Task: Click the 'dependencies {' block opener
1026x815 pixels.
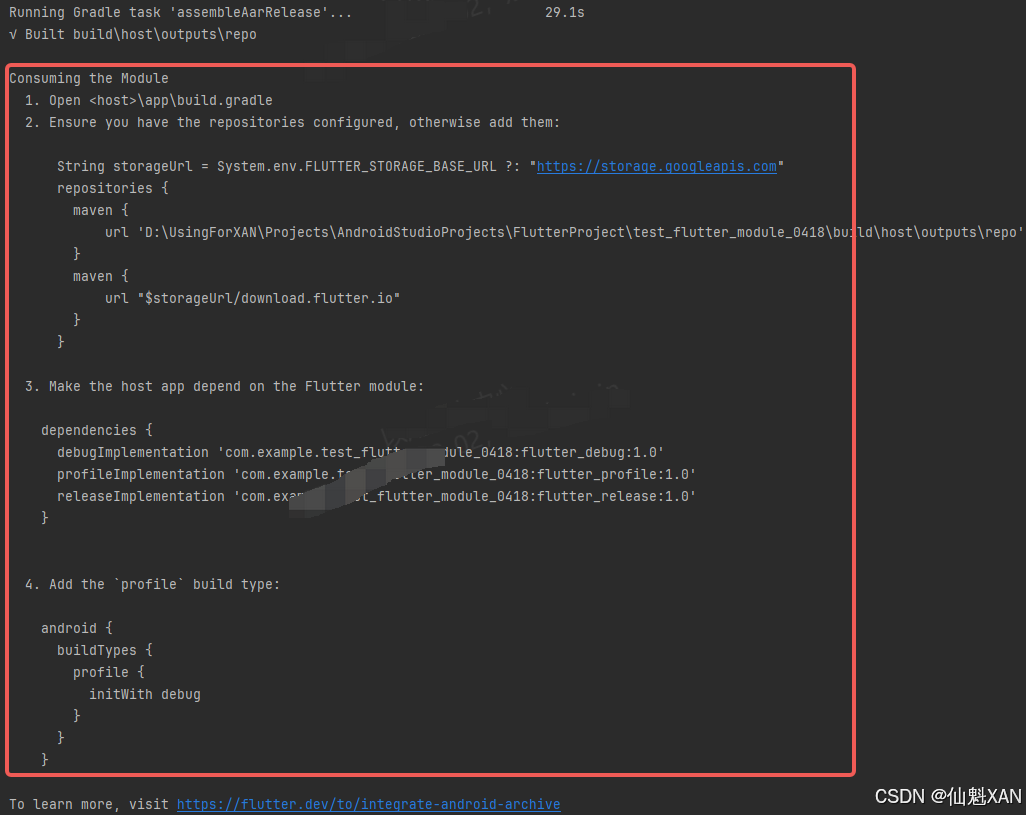Action: 96,430
